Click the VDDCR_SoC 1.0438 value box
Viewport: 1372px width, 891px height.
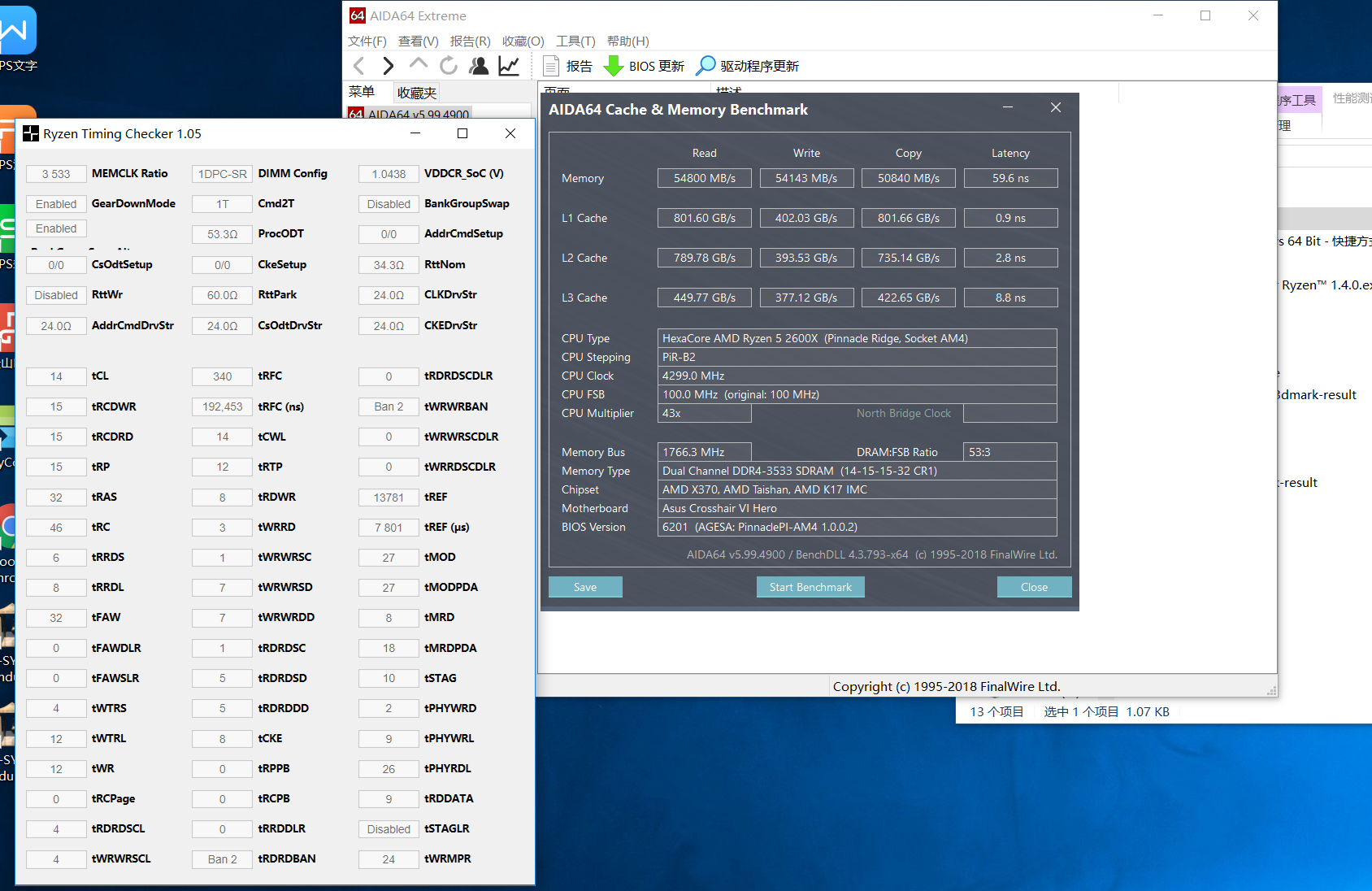pyautogui.click(x=389, y=174)
